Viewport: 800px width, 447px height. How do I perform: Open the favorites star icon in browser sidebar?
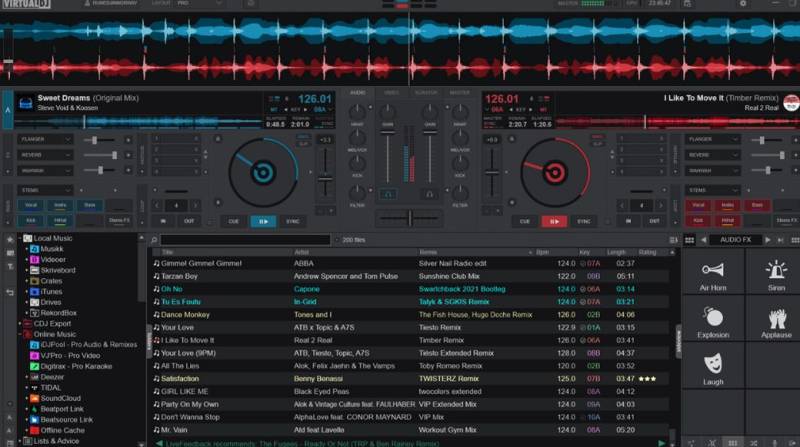pos(10,239)
